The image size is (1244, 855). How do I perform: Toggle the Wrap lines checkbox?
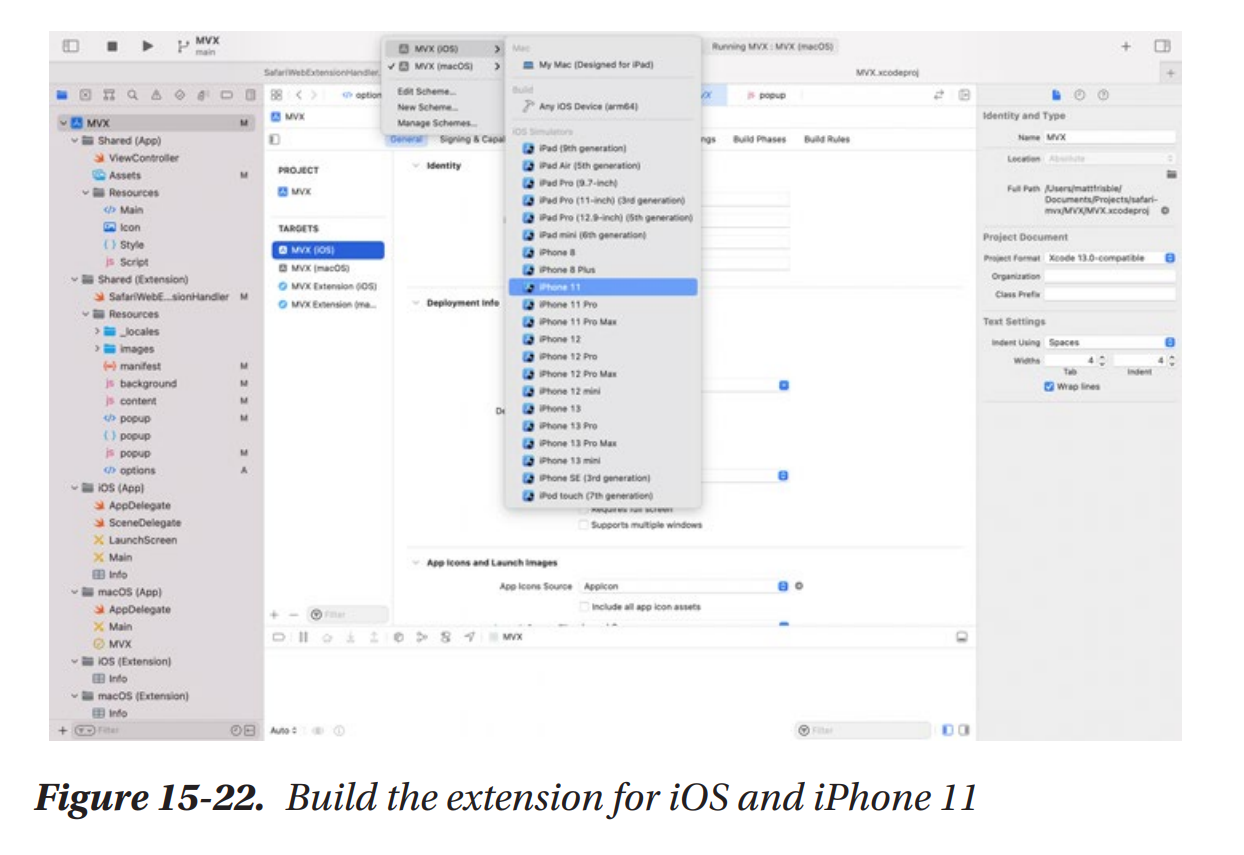pyautogui.click(x=1049, y=386)
